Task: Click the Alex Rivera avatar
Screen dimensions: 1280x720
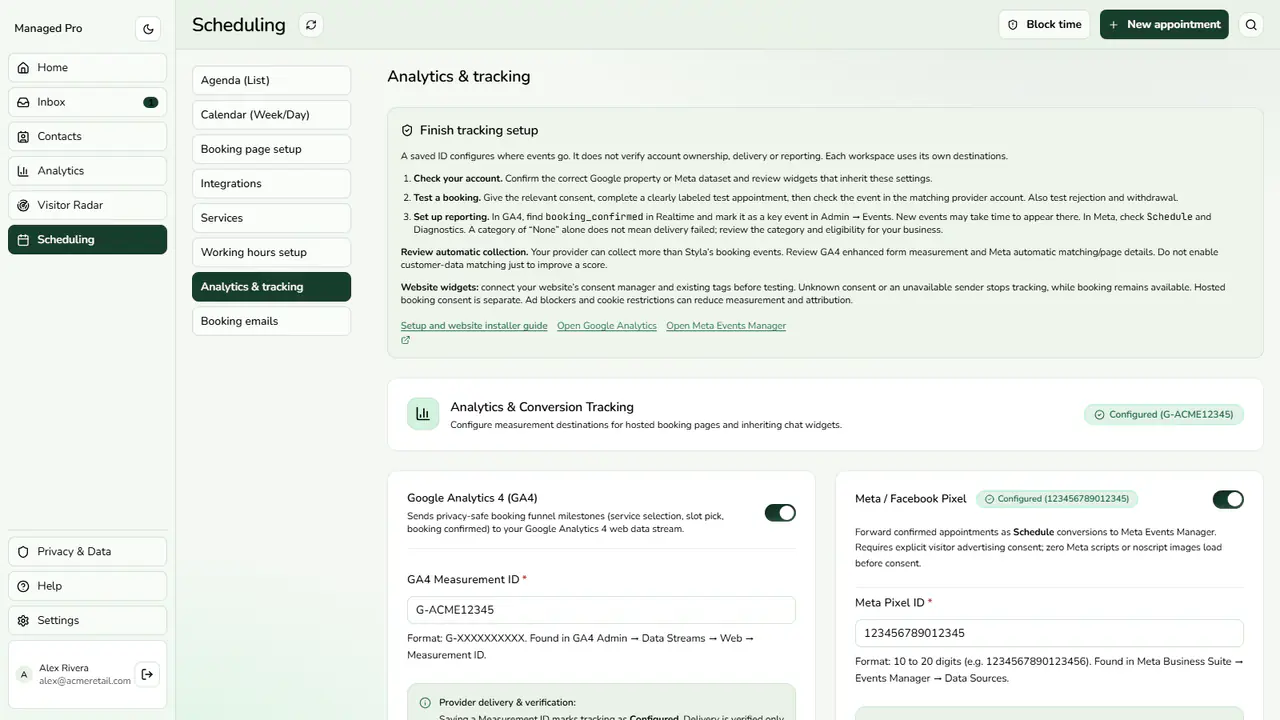Action: coord(24,675)
